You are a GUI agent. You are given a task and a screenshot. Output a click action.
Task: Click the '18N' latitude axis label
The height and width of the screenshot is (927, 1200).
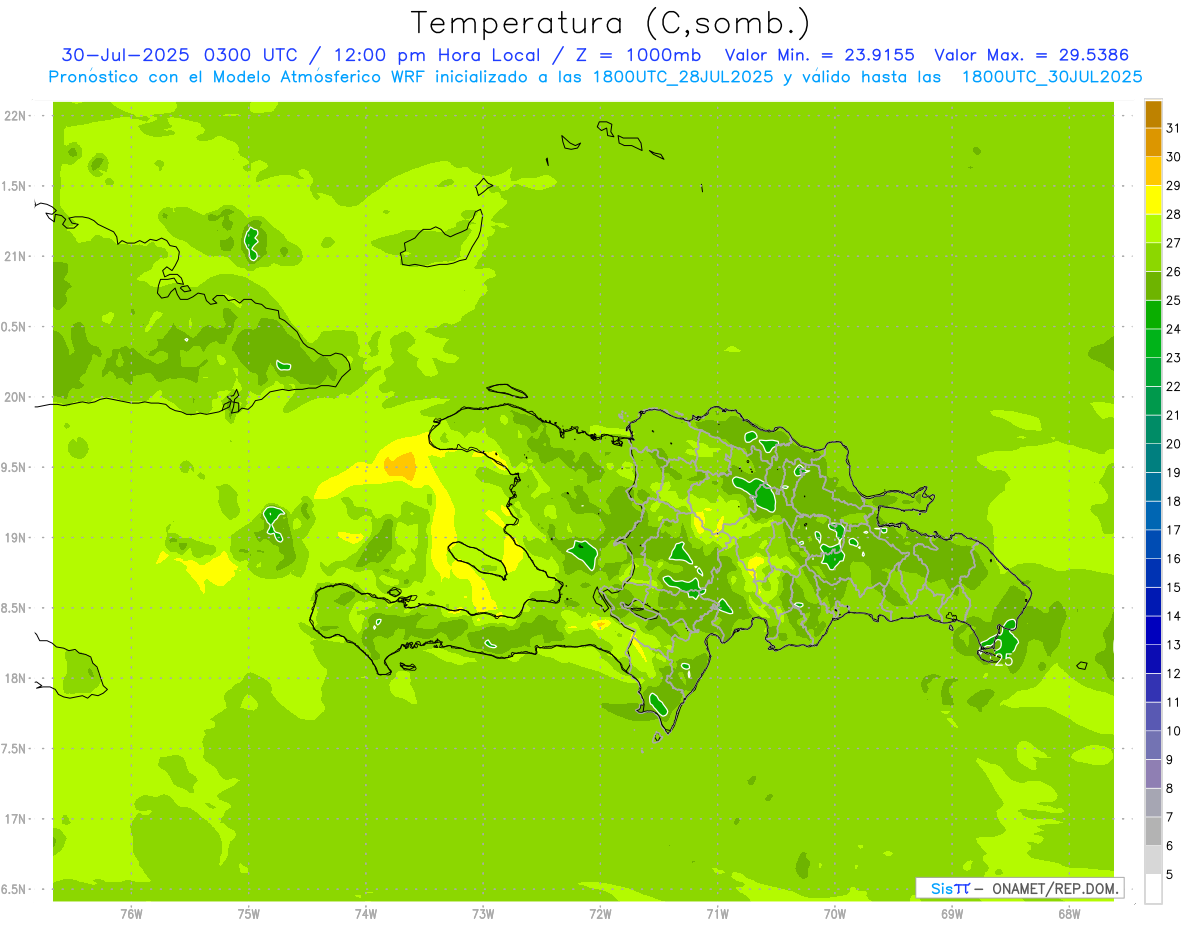coord(15,678)
